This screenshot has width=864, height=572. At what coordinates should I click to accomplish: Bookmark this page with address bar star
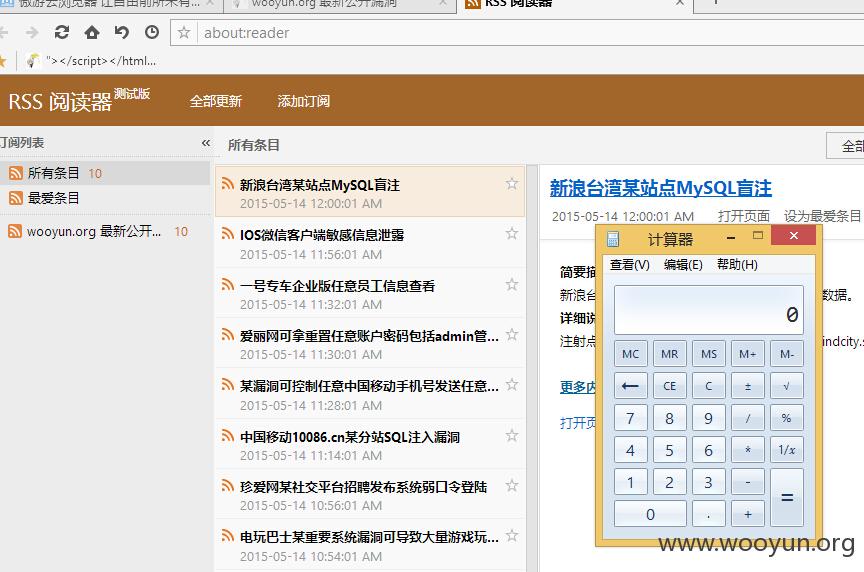184,33
